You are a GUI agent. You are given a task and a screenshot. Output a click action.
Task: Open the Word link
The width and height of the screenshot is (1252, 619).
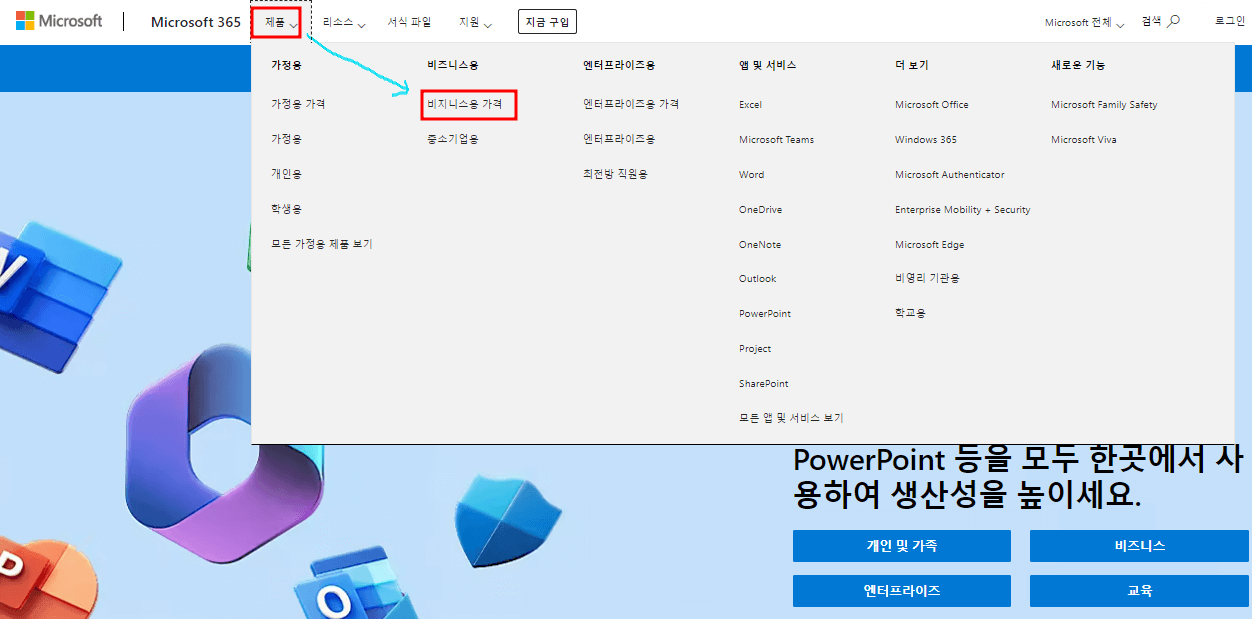pos(752,174)
